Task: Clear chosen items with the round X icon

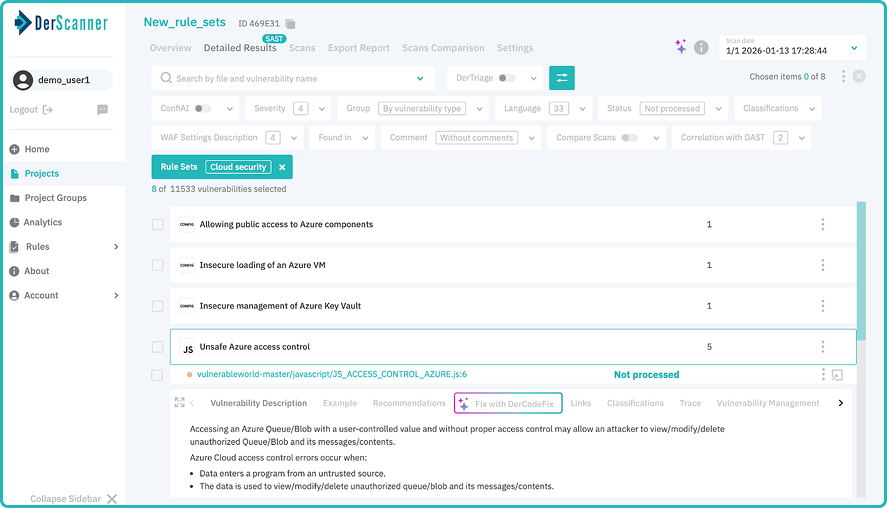Action: click(859, 76)
